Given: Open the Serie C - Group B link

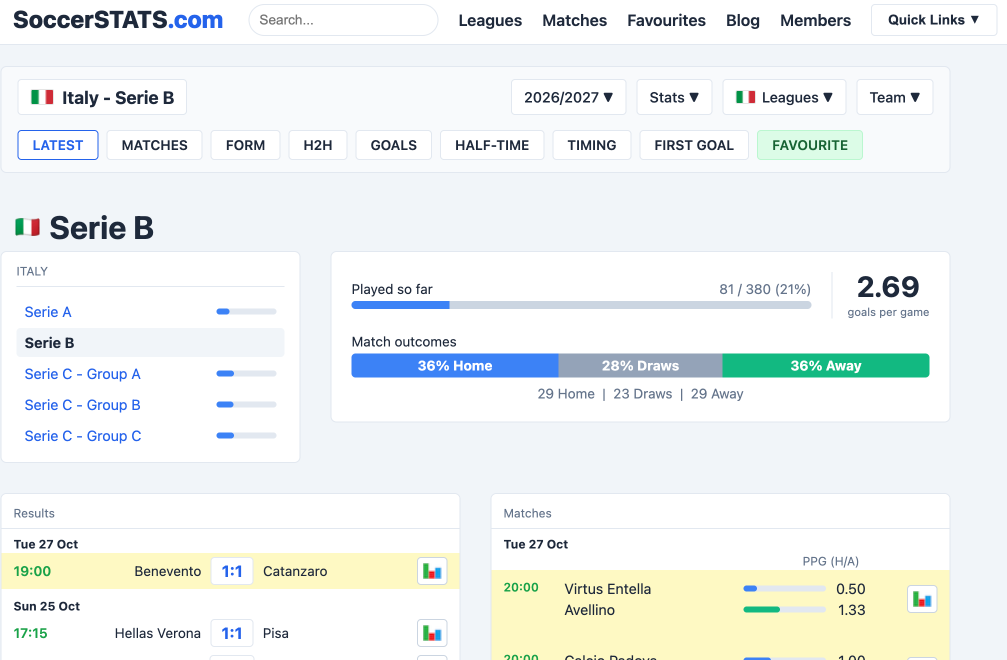Looking at the screenshot, I should [82, 405].
